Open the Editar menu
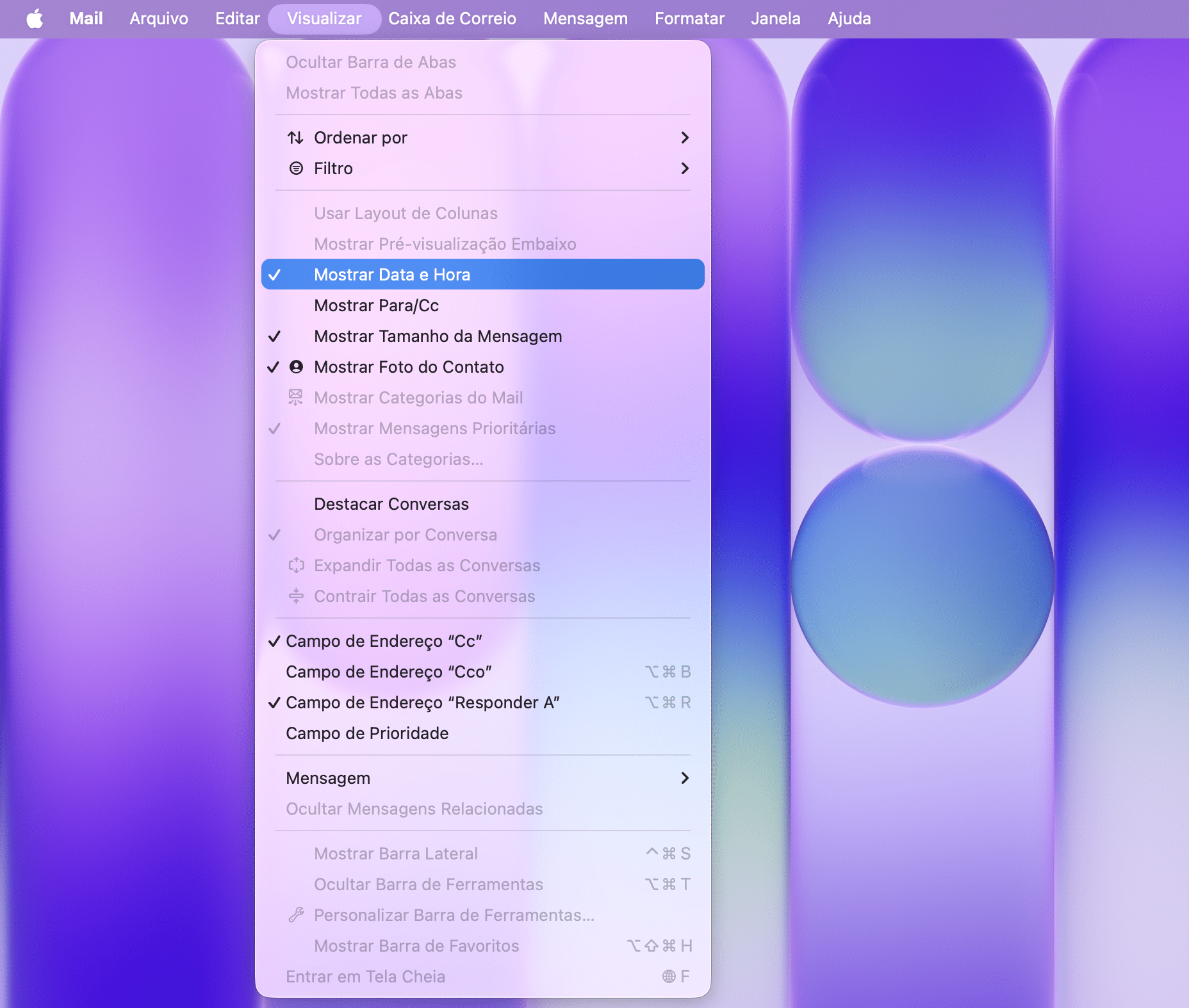 pos(238,19)
